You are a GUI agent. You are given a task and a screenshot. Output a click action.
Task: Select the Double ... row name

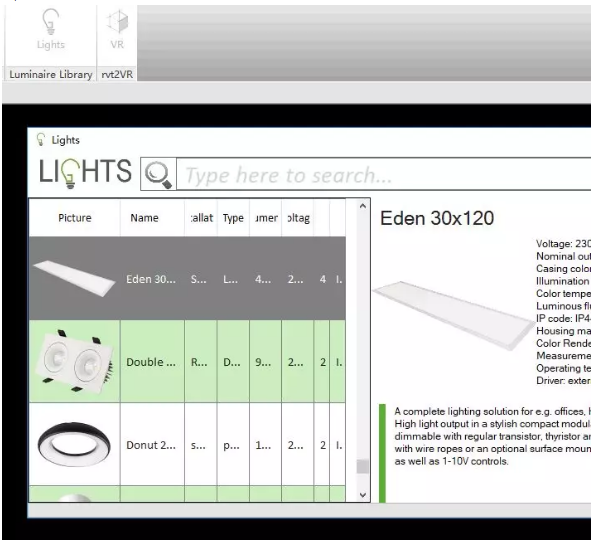pyautogui.click(x=151, y=362)
